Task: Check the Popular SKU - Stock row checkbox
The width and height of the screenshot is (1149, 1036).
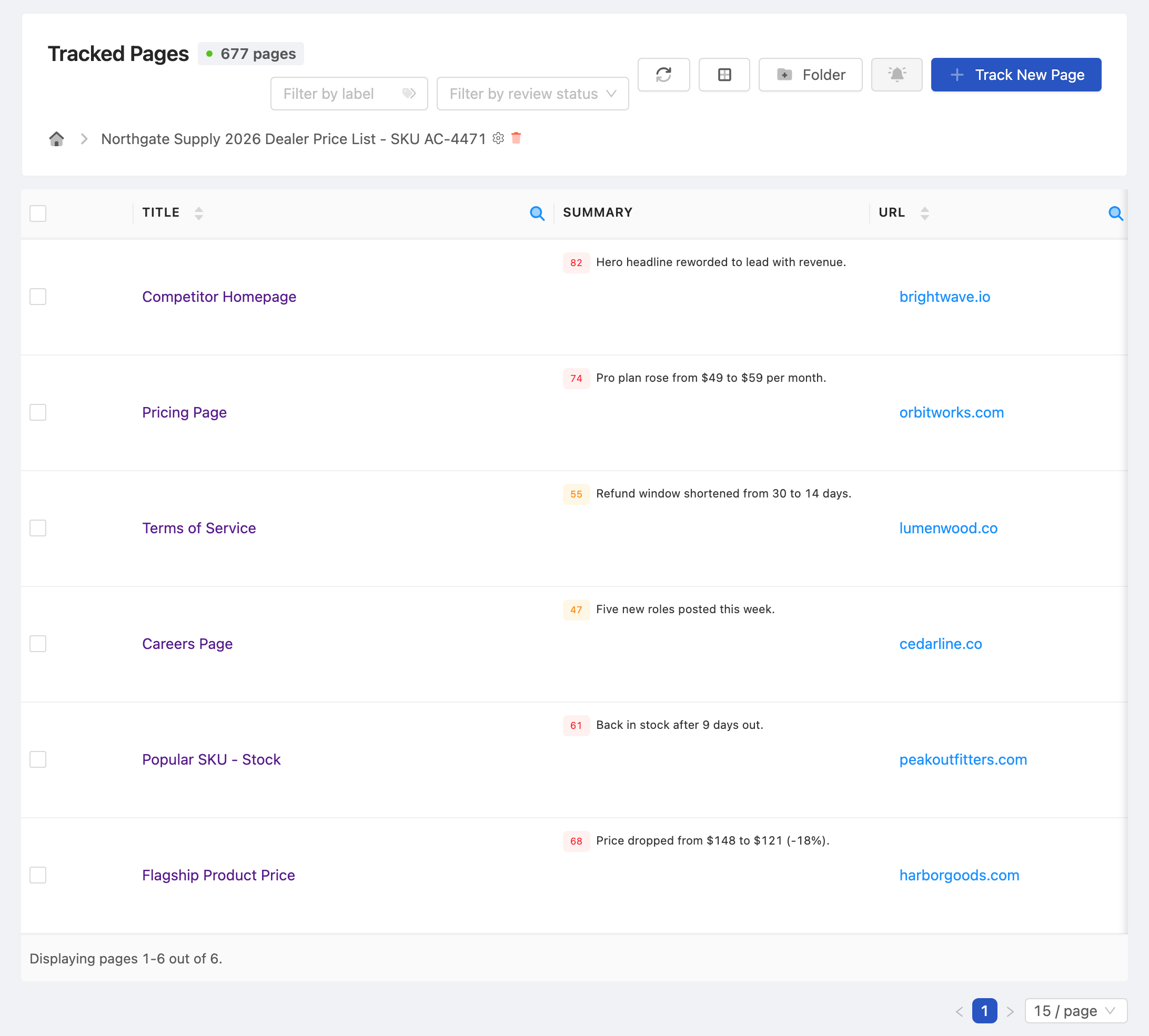Action: pos(37,759)
